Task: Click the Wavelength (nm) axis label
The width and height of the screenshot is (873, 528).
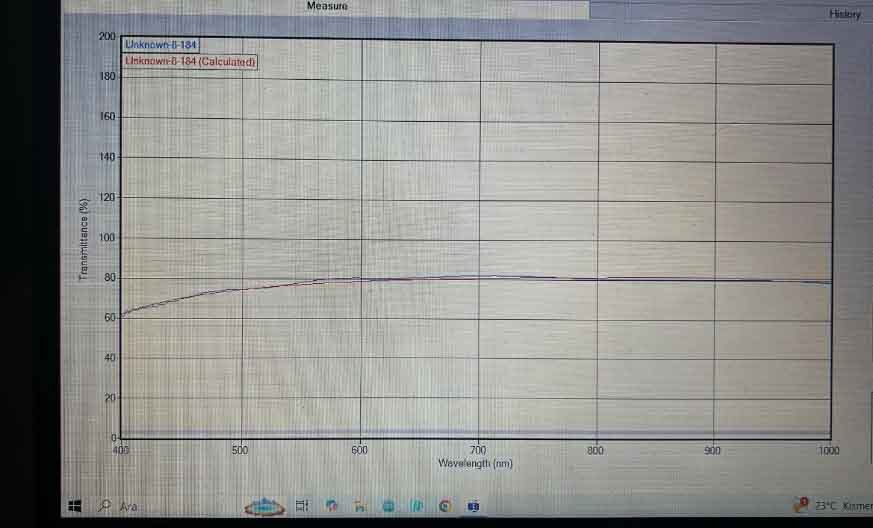Action: 476,463
